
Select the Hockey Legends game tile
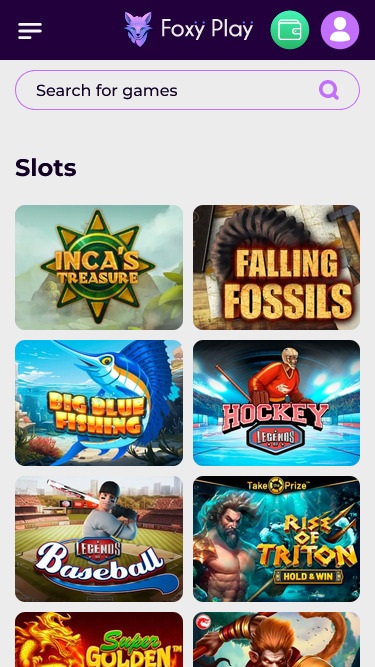pos(276,403)
